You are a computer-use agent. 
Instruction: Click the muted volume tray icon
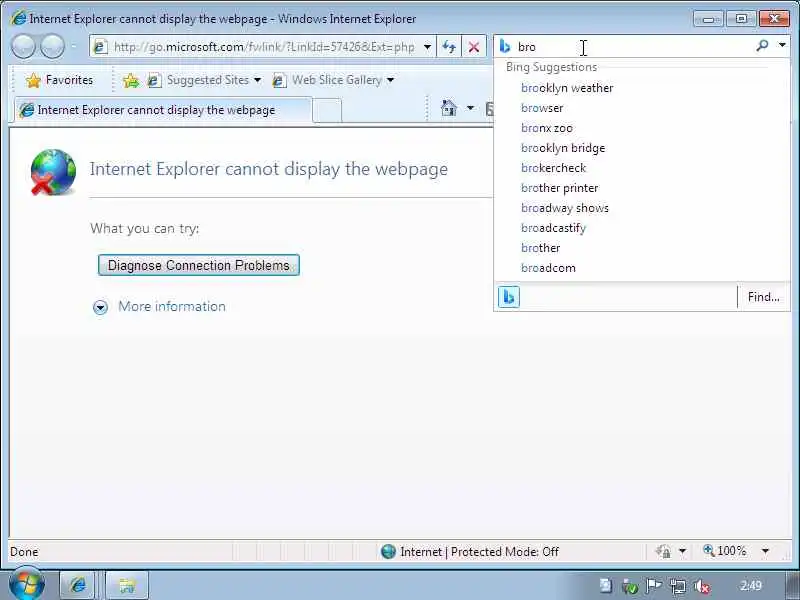pos(703,586)
